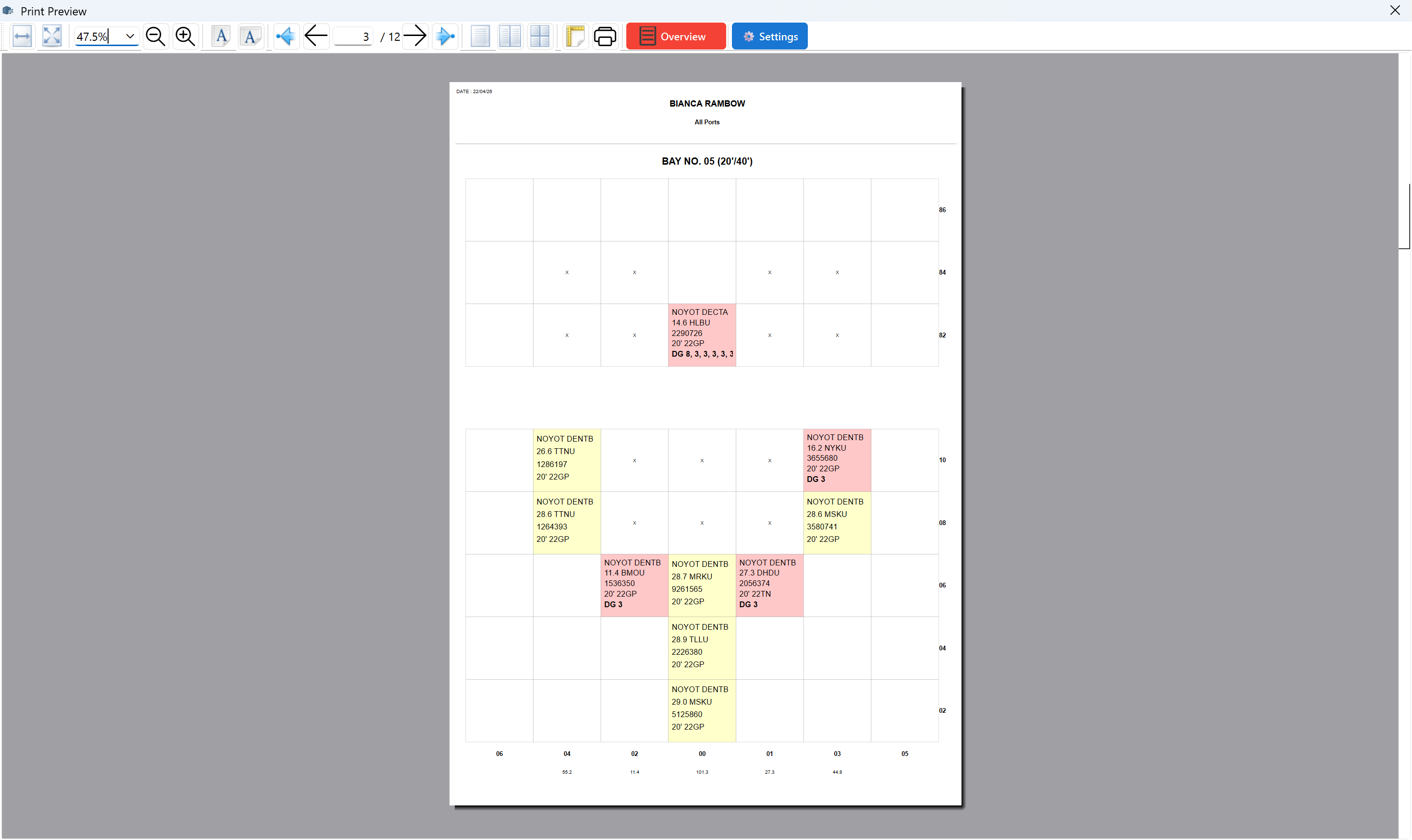Open the zoom percentage dropdown arrow
Viewport: 1412px width, 840px height.
(x=130, y=36)
